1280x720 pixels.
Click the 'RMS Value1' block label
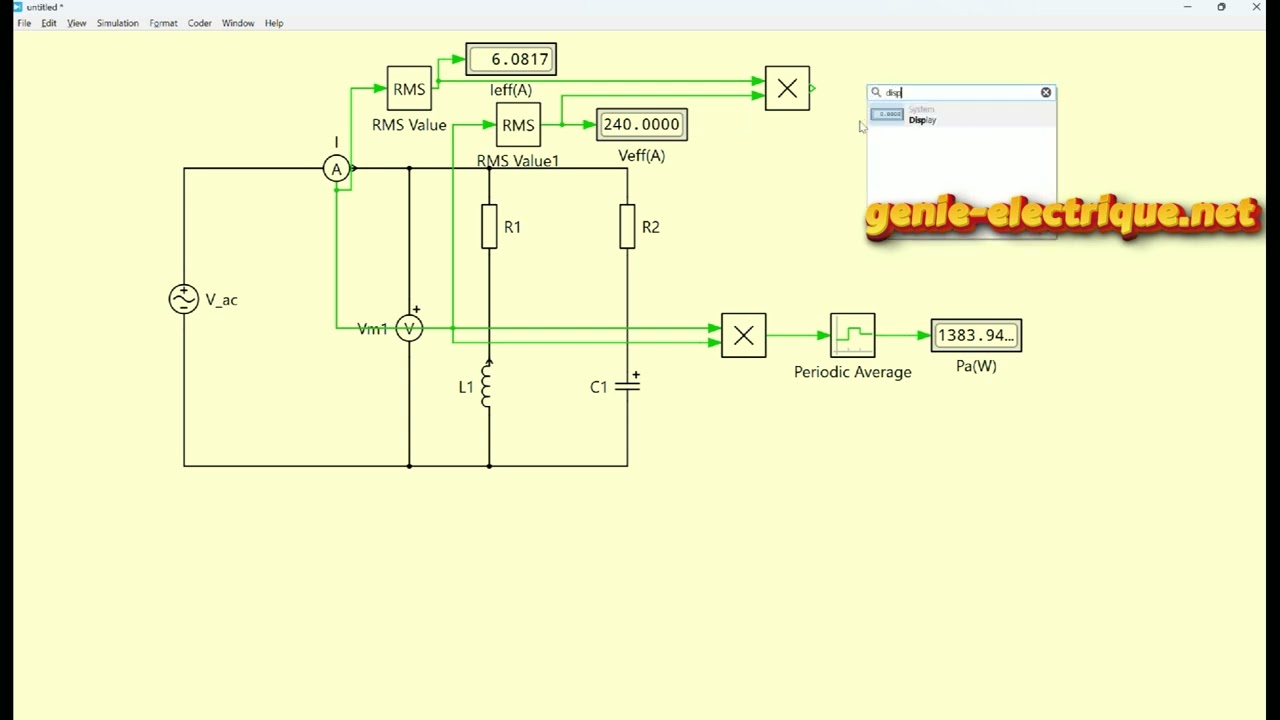pyautogui.click(x=518, y=161)
